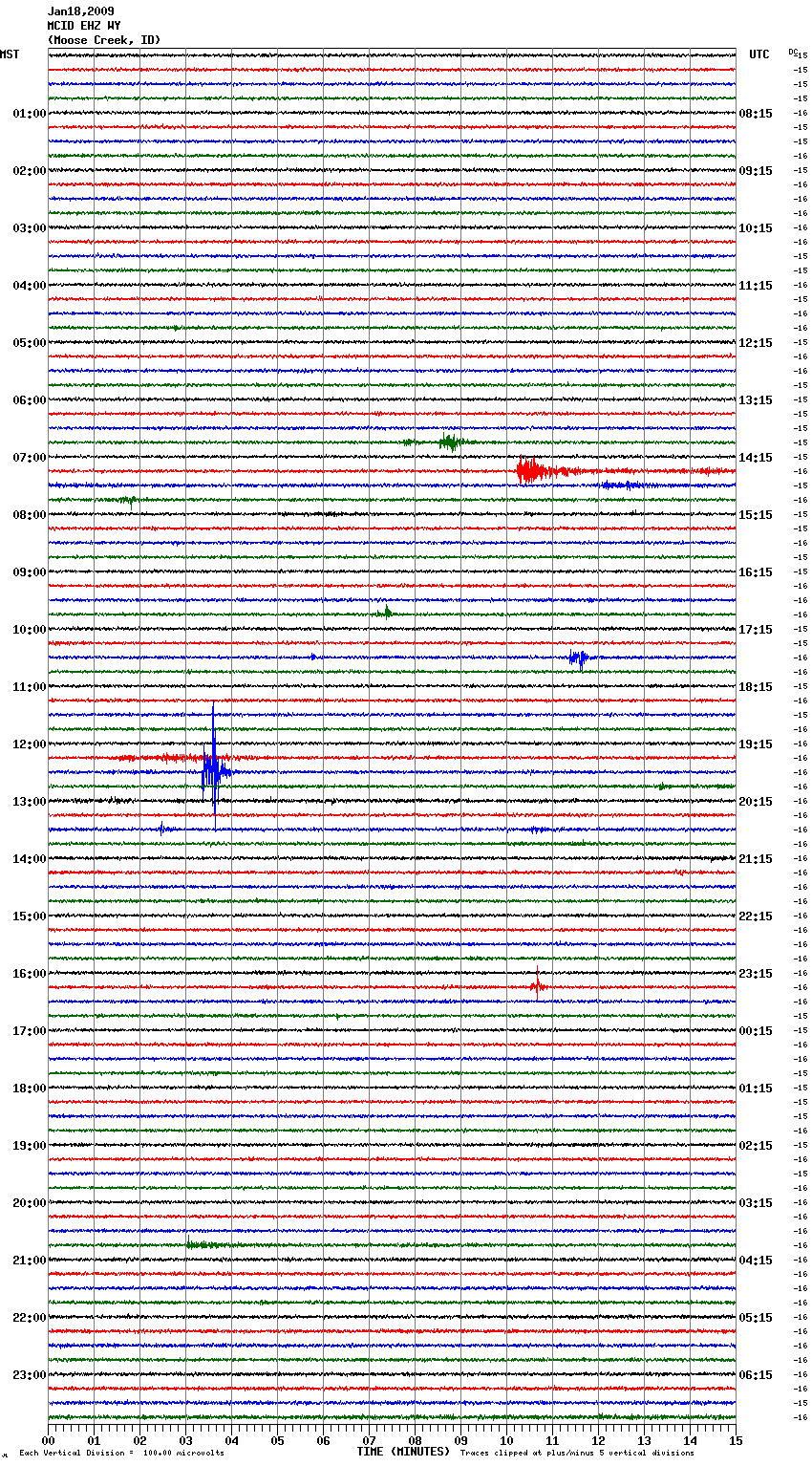Select the 23:00 MST row label
812x1466 pixels.
coord(30,1375)
